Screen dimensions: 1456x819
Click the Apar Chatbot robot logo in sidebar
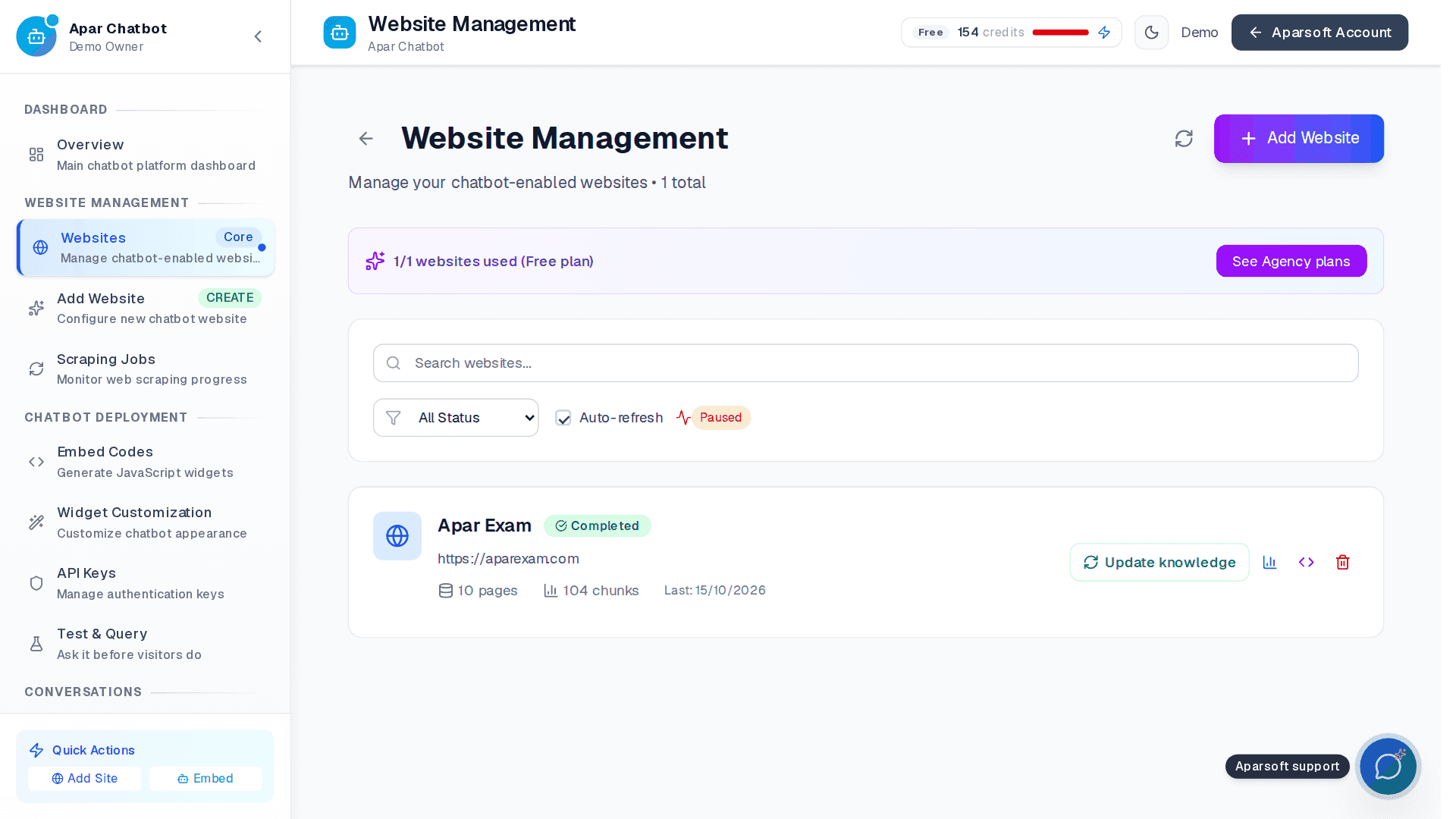pyautogui.click(x=36, y=36)
